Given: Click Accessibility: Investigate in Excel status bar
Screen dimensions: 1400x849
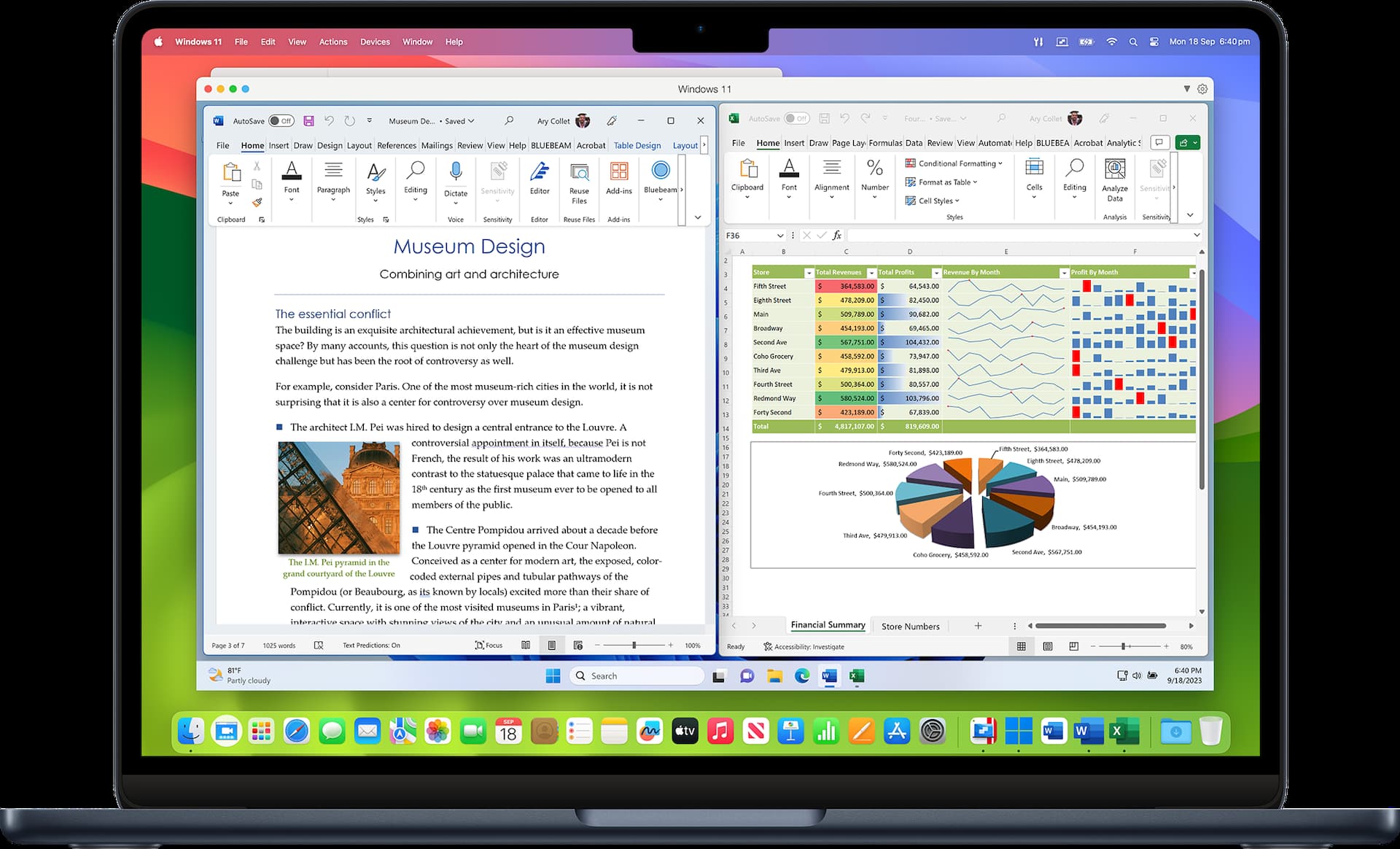Looking at the screenshot, I should coord(804,646).
